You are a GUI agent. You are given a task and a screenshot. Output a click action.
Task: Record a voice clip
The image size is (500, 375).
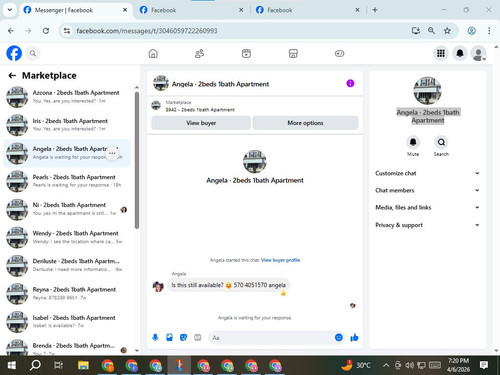155,338
